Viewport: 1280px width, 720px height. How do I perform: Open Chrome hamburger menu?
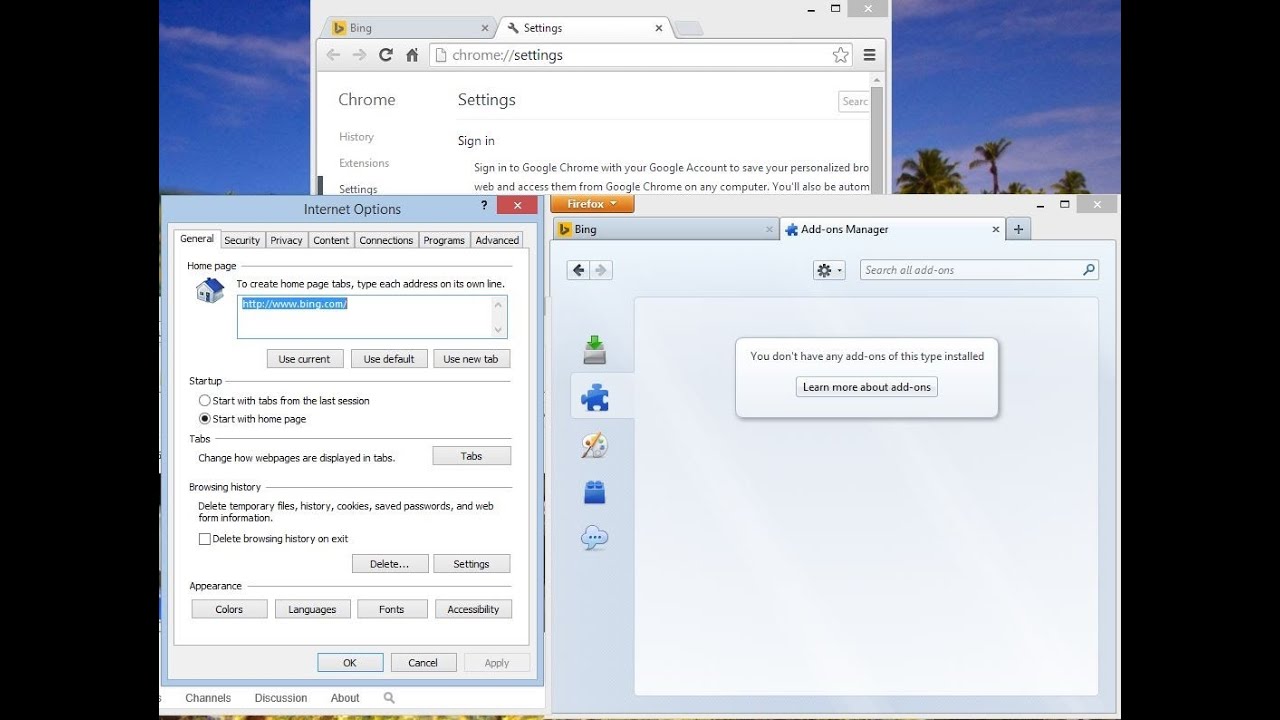pos(870,55)
